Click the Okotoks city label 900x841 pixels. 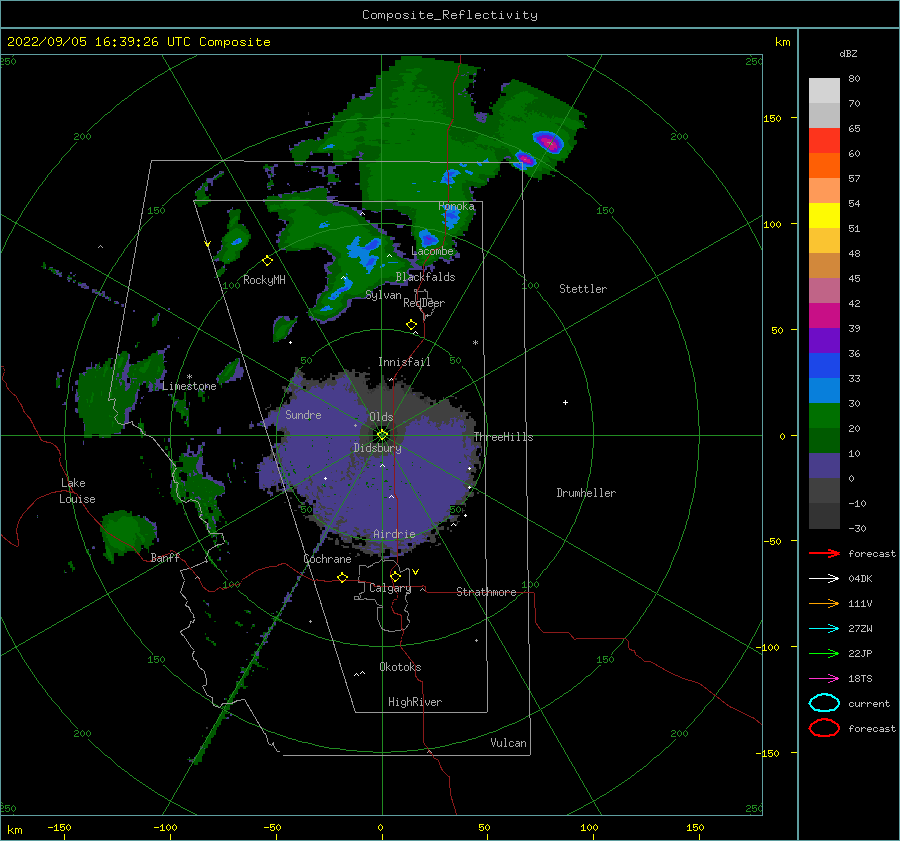(400, 667)
